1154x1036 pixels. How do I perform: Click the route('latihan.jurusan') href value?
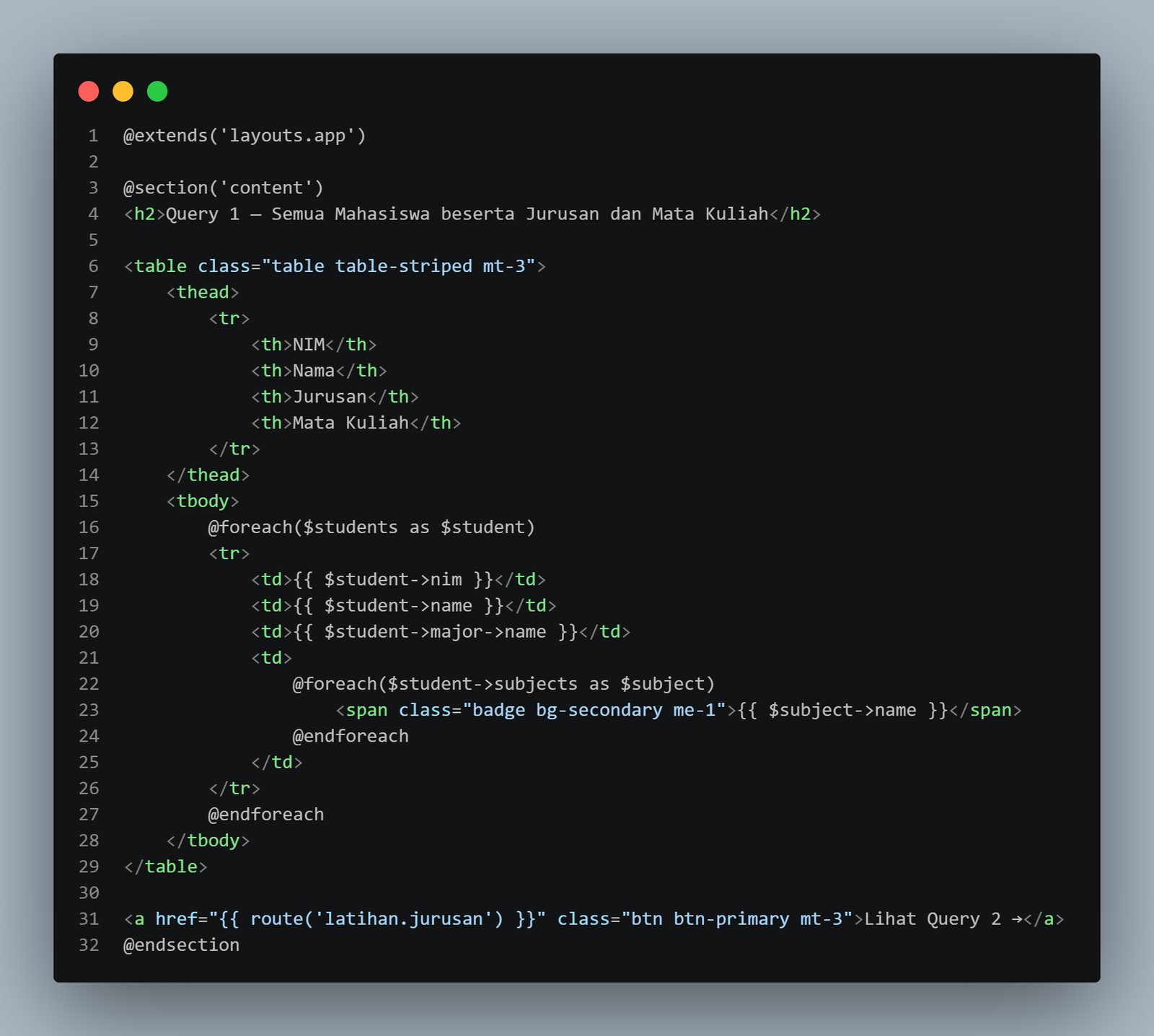(x=377, y=919)
